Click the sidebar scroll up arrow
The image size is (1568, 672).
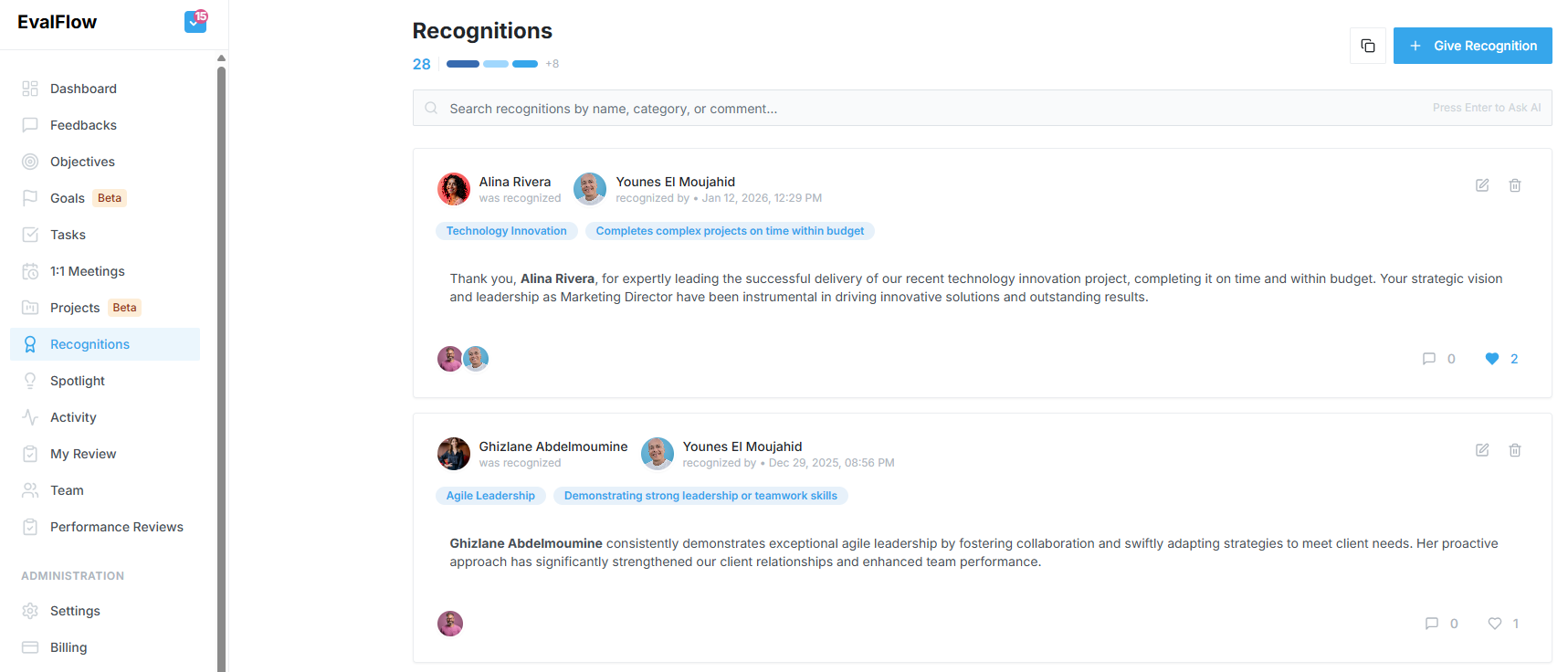click(x=221, y=58)
